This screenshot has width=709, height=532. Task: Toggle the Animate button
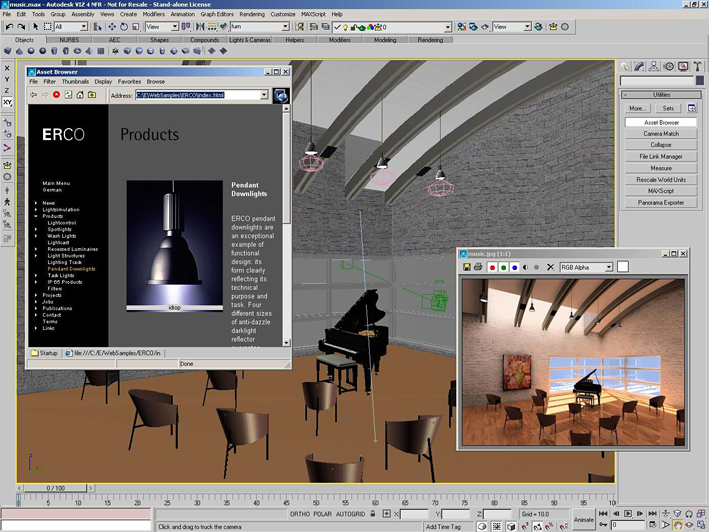pos(583,519)
